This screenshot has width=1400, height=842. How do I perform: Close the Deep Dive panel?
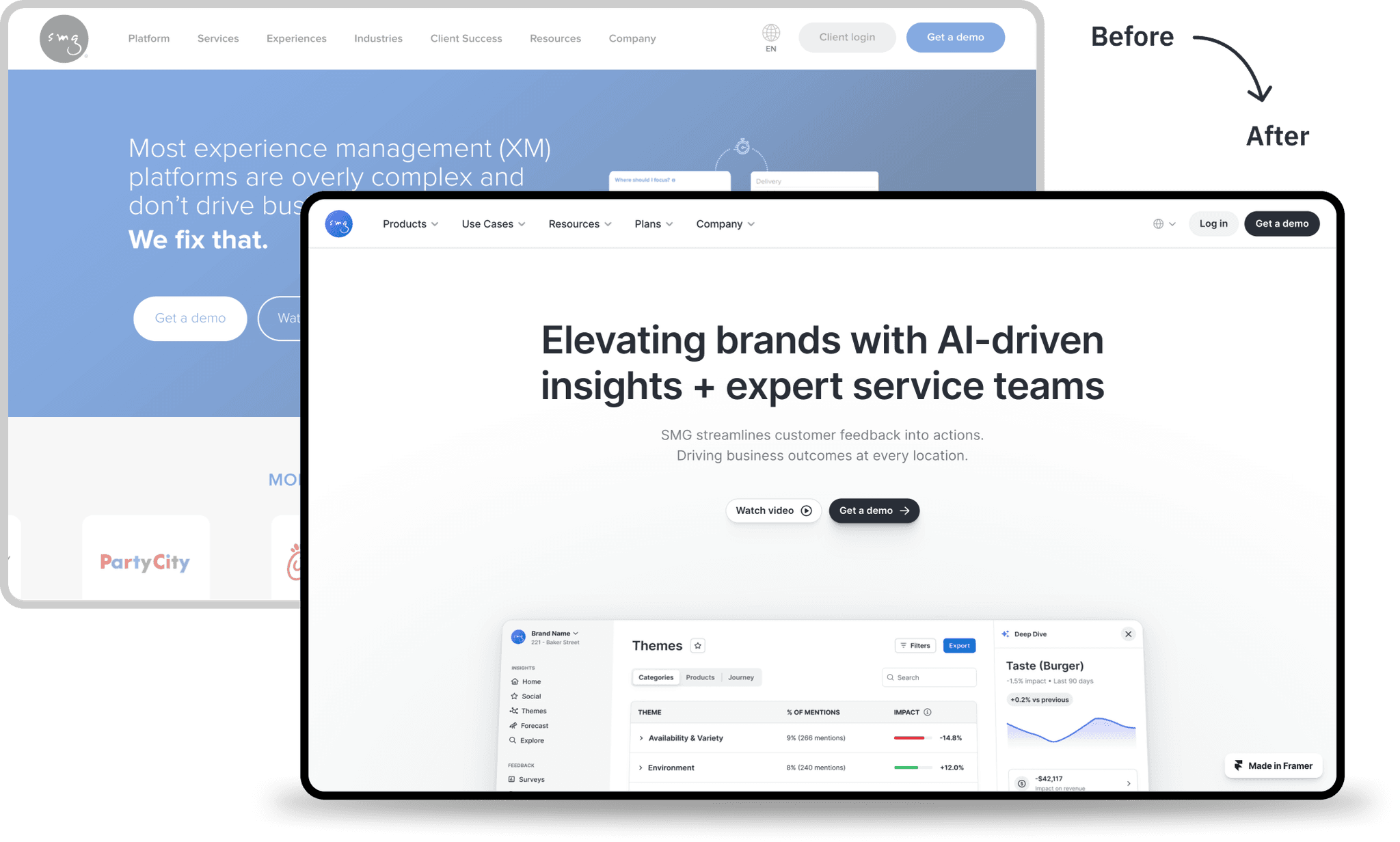pyautogui.click(x=1128, y=632)
